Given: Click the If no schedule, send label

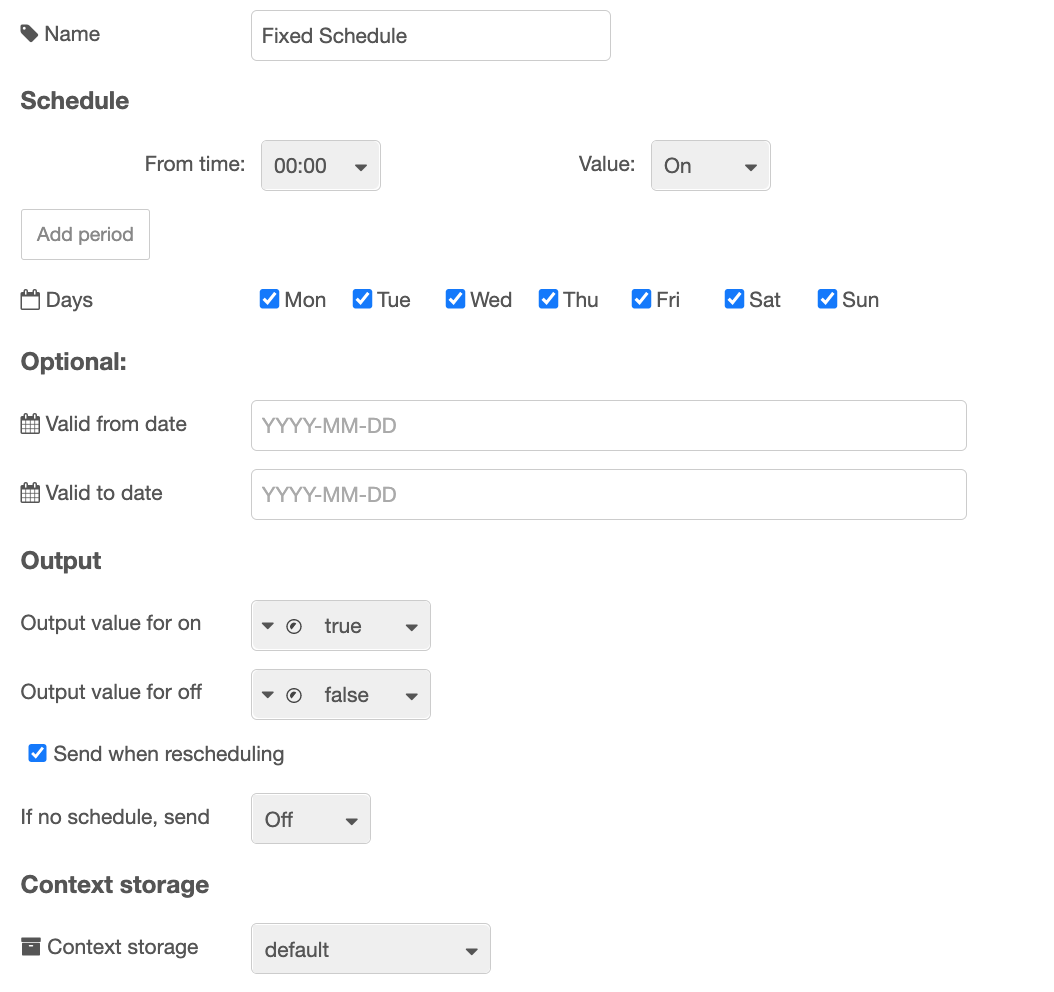Looking at the screenshot, I should tap(115, 817).
